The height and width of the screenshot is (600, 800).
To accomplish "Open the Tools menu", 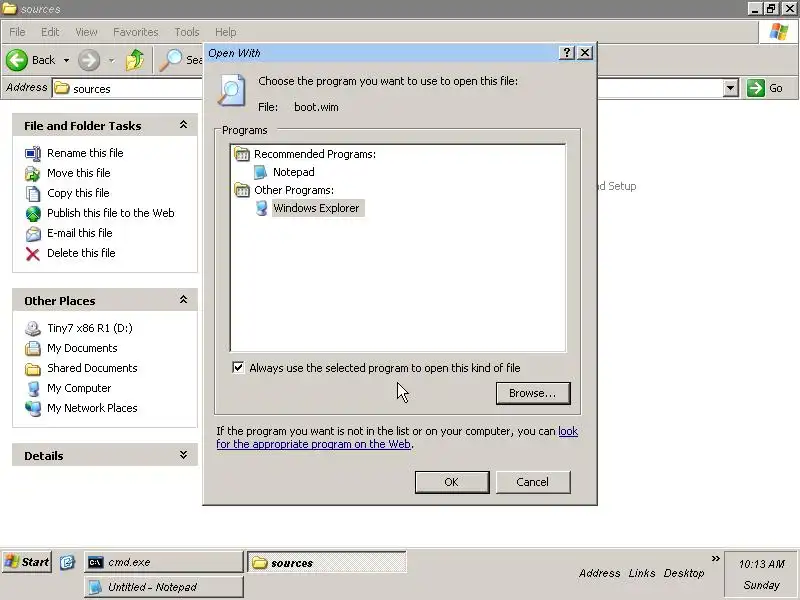I will [187, 32].
